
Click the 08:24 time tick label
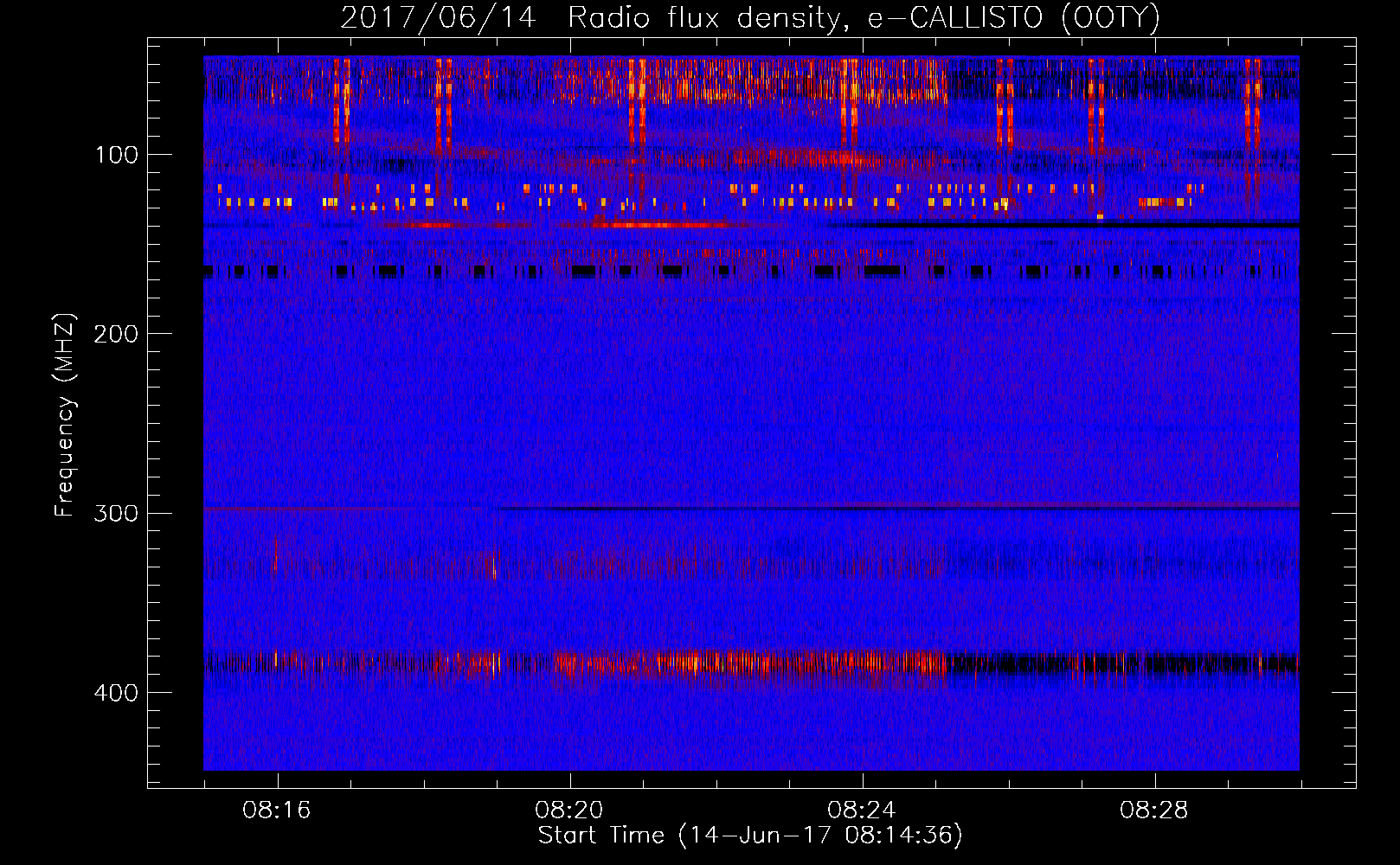click(x=862, y=811)
